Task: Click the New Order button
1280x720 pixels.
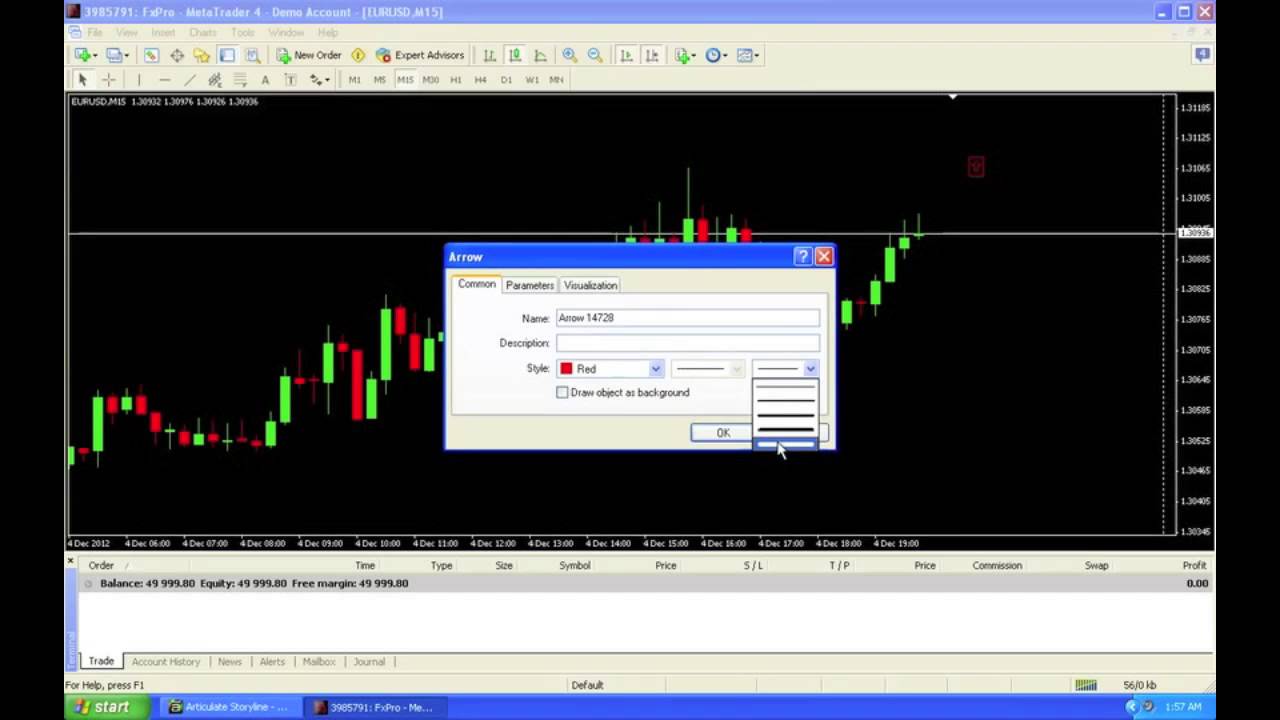Action: coord(309,56)
